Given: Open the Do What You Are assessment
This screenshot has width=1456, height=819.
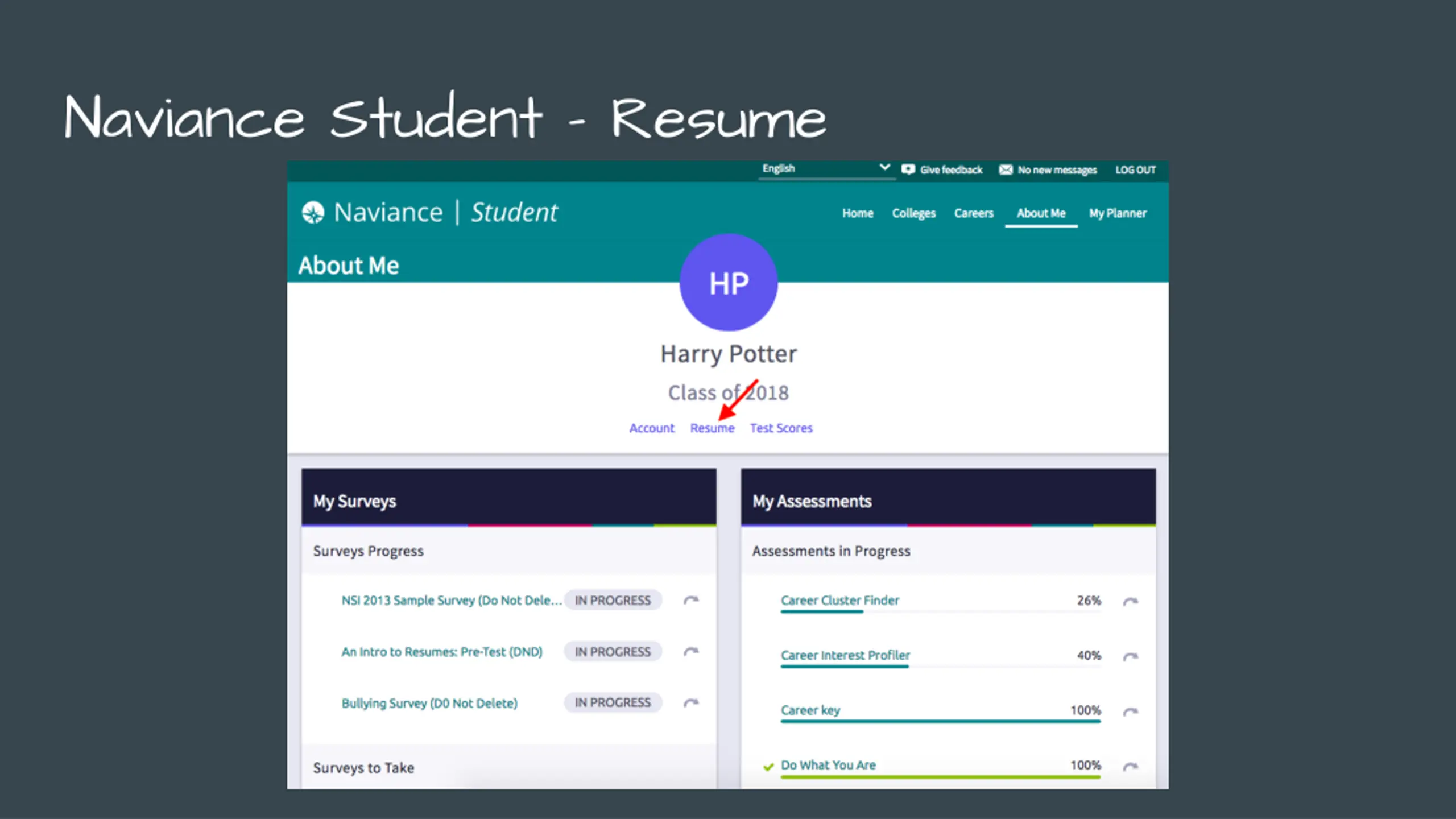Looking at the screenshot, I should pyautogui.click(x=828, y=765).
